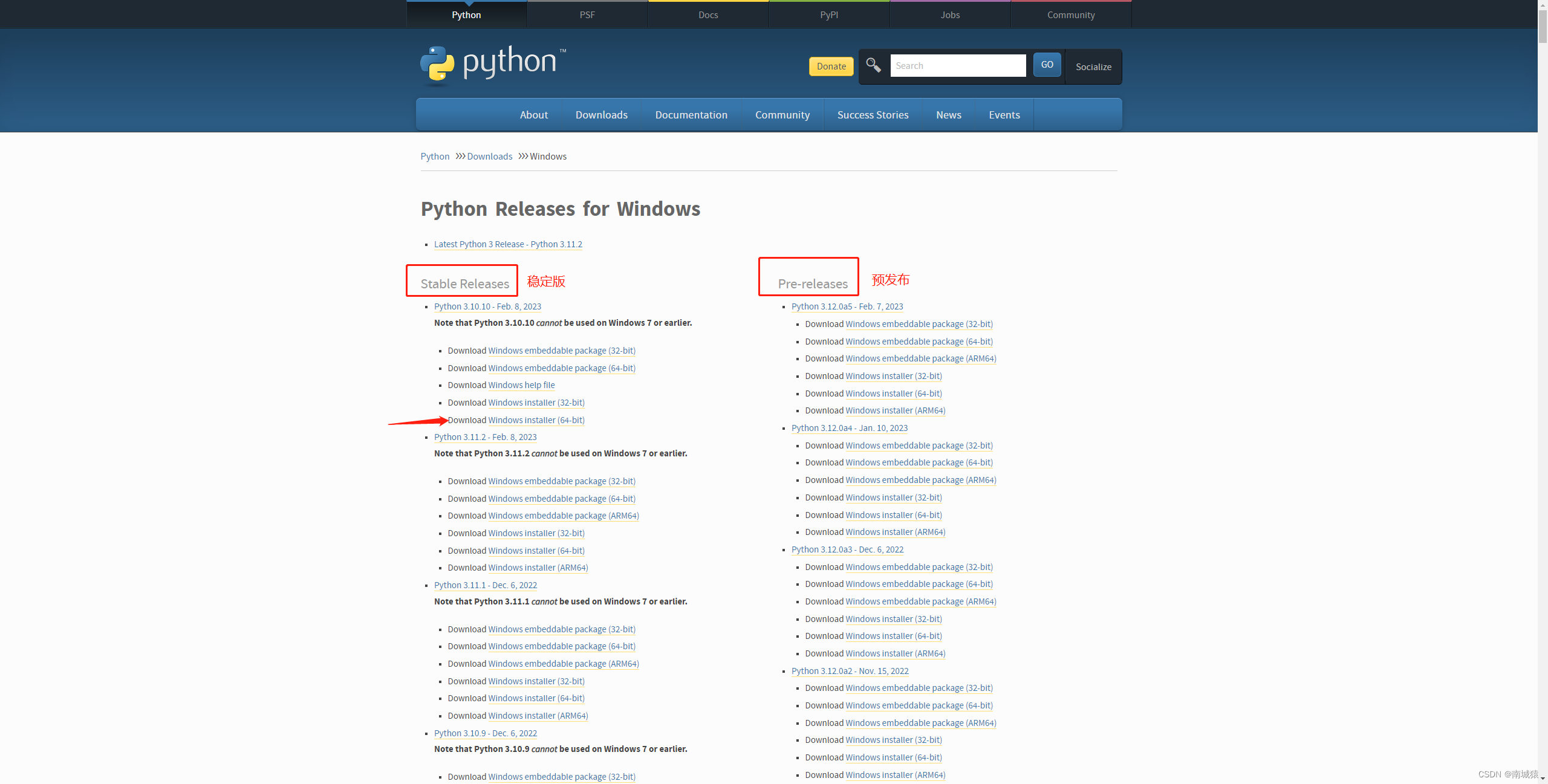Download 3.12.0a4 Windows installer (ARM64)

tap(896, 532)
